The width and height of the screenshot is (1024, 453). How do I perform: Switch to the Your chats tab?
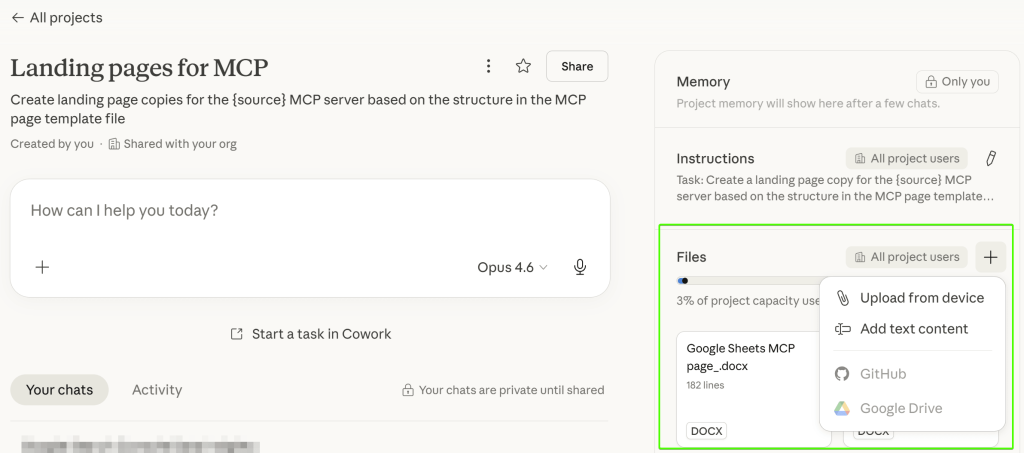[x=59, y=390]
